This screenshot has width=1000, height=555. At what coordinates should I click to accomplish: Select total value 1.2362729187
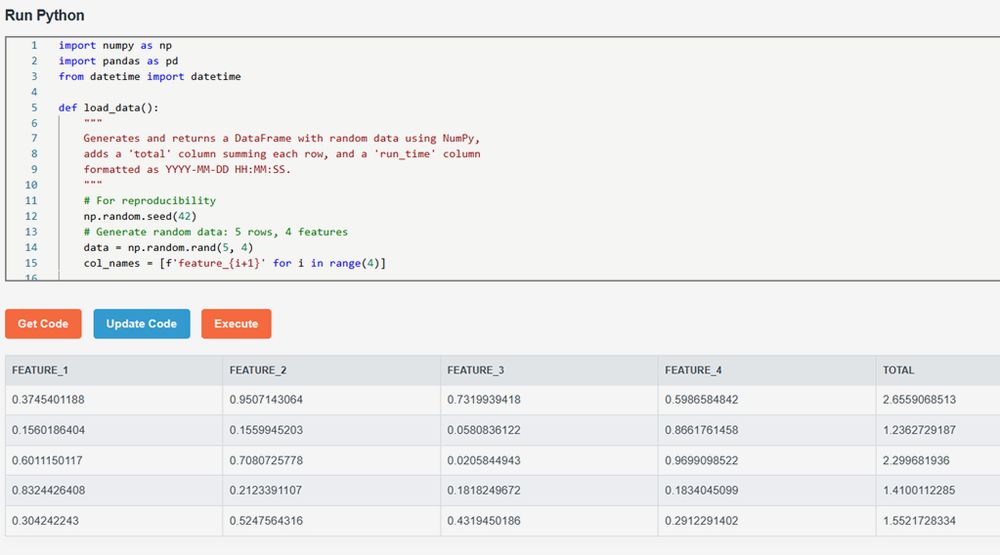pos(920,430)
